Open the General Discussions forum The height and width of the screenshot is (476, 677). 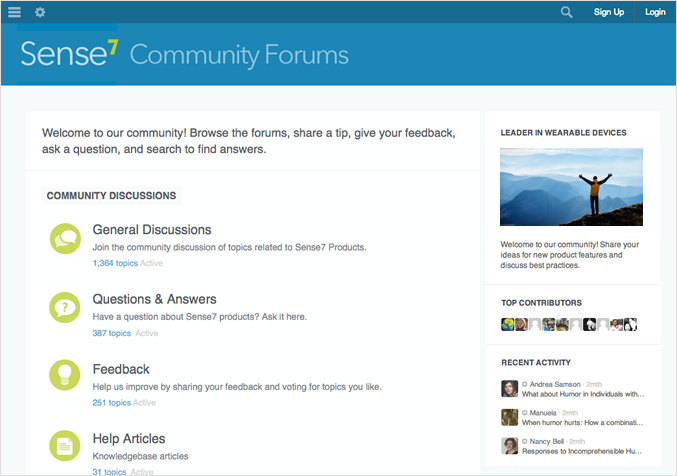(x=152, y=230)
